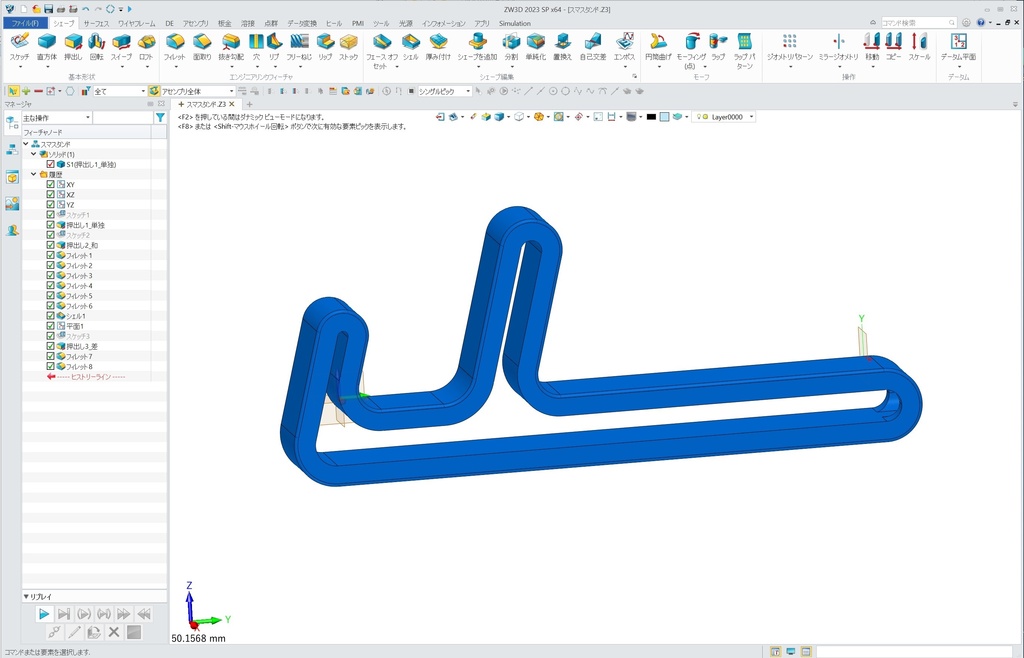1024x658 pixels.
Task: Click the スケール scale tool
Action: coord(920,47)
